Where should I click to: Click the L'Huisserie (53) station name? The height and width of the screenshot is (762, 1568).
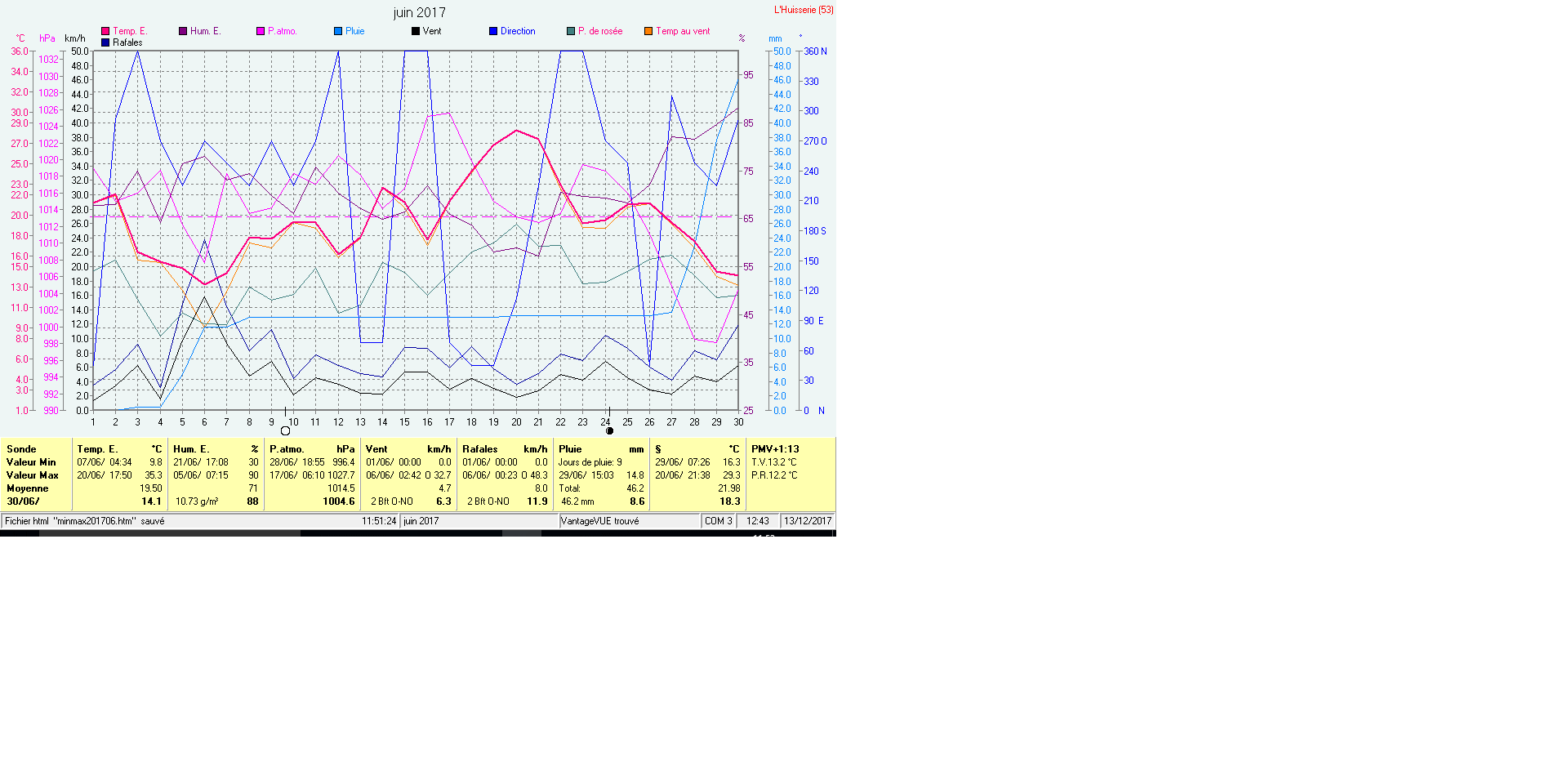(x=804, y=10)
